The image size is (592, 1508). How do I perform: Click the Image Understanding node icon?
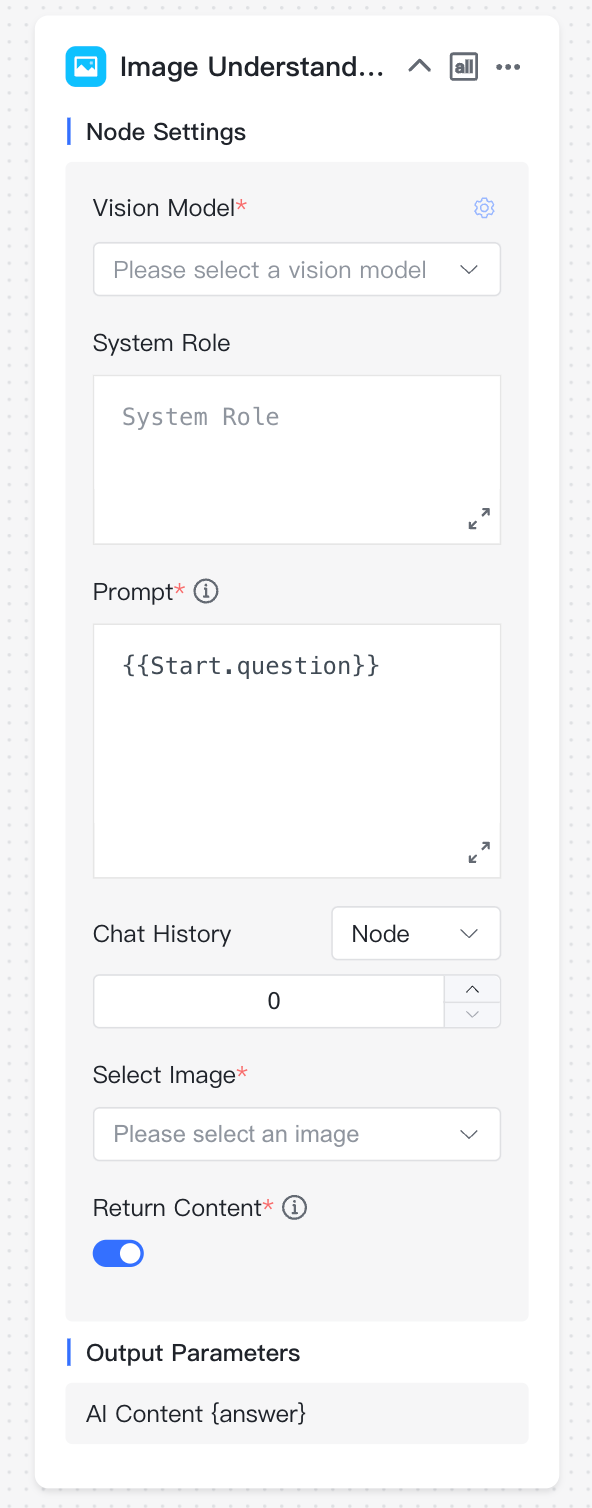click(x=86, y=67)
